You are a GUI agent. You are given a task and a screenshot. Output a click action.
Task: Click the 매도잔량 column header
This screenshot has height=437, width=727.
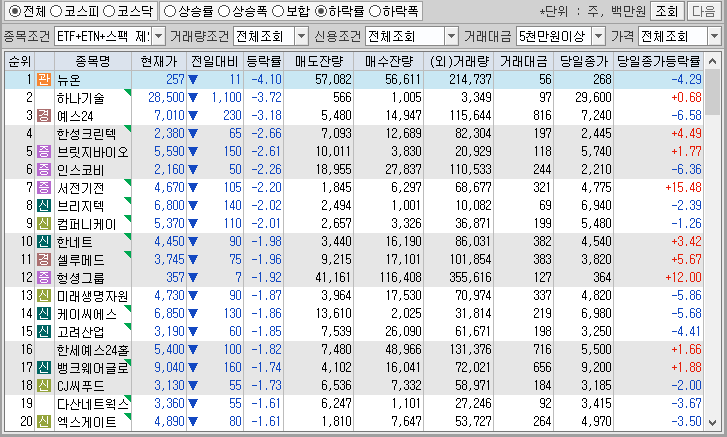pos(319,61)
